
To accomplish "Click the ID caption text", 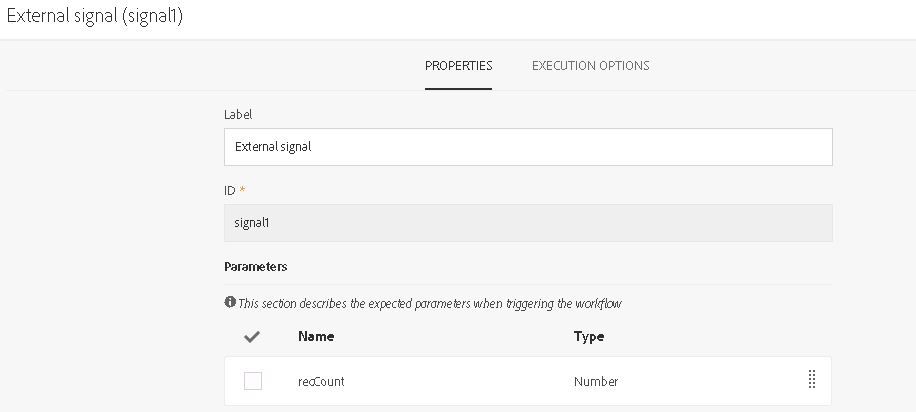I will click(230, 190).
